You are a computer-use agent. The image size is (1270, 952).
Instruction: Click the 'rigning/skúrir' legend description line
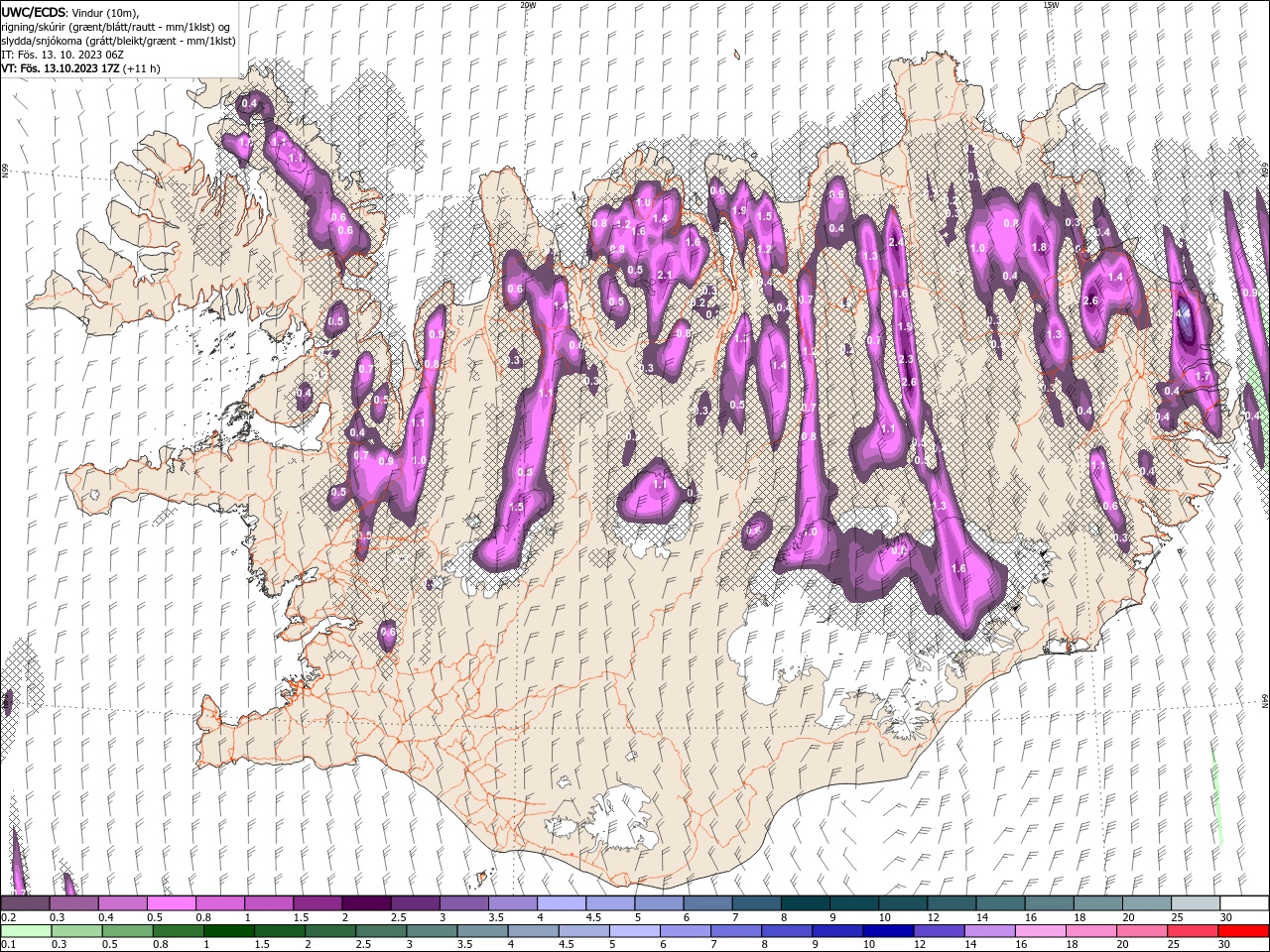[116, 27]
